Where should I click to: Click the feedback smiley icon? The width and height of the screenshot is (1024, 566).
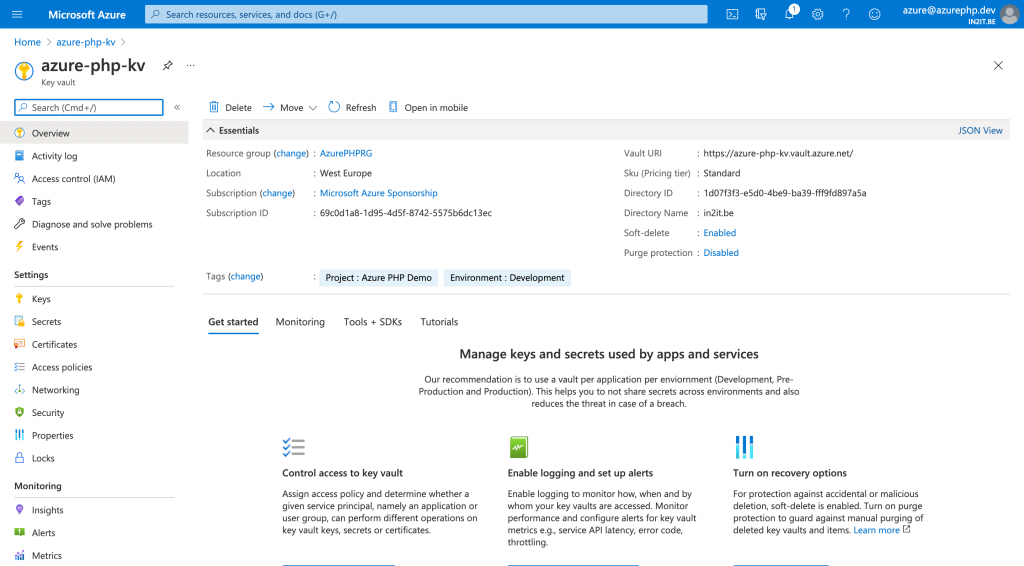pos(874,14)
